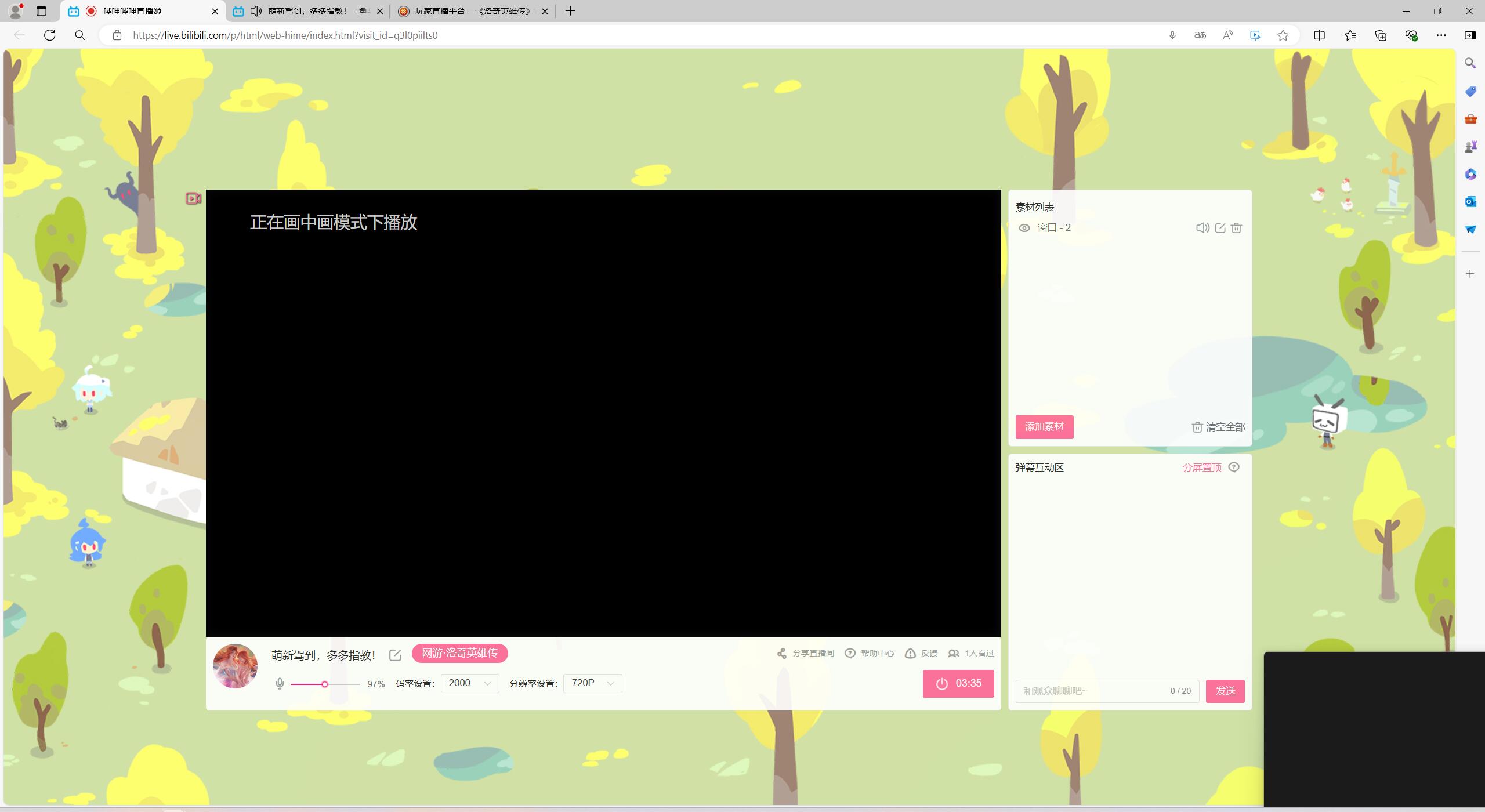Stop the live stream timer button
1485x812 pixels.
pos(958,683)
